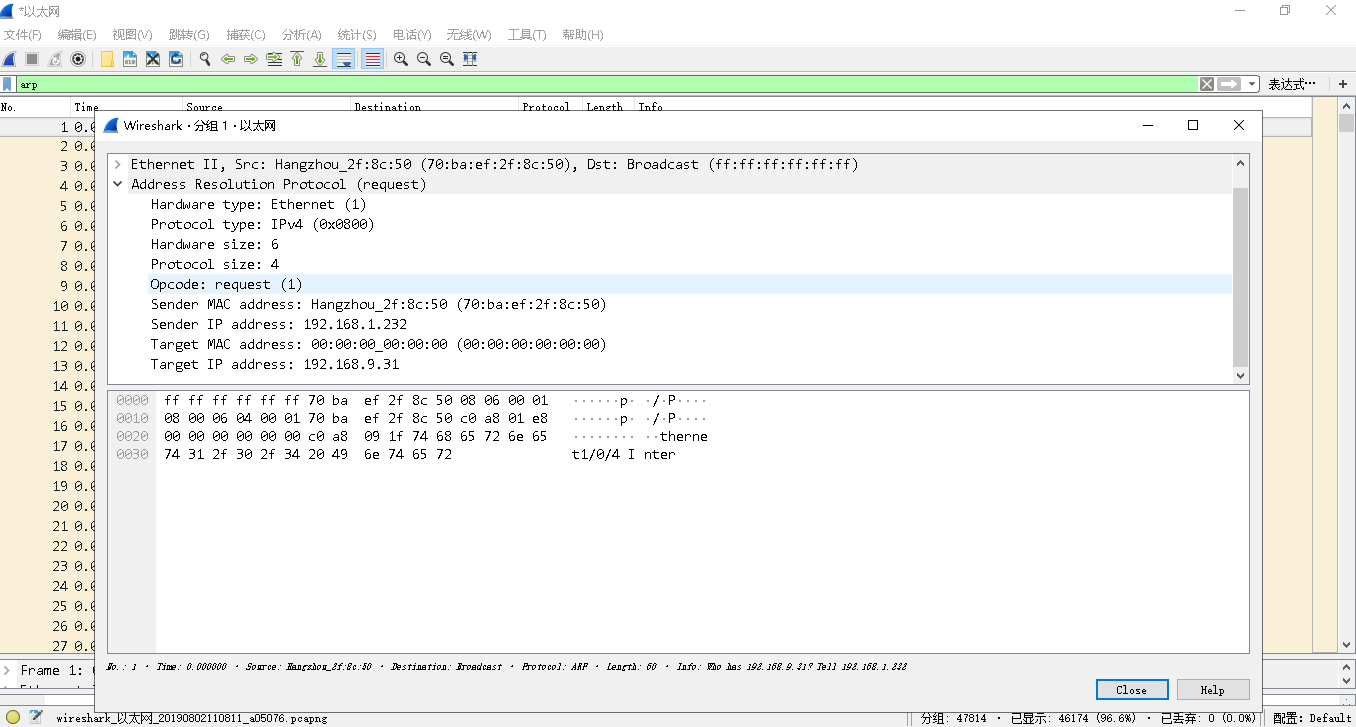Screen dimensions: 1356x727
Task: Find a packet with the magnifier icon
Action: click(205, 59)
